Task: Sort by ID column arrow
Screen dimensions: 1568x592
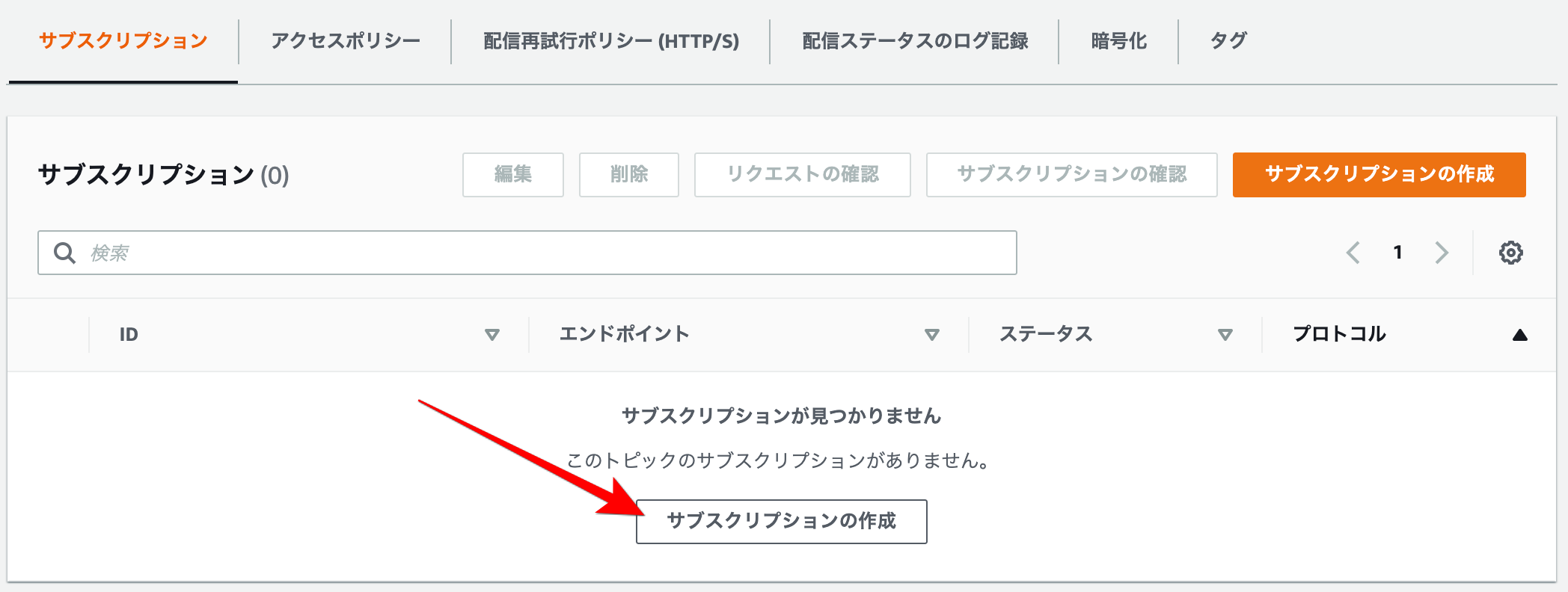Action: 491,335
